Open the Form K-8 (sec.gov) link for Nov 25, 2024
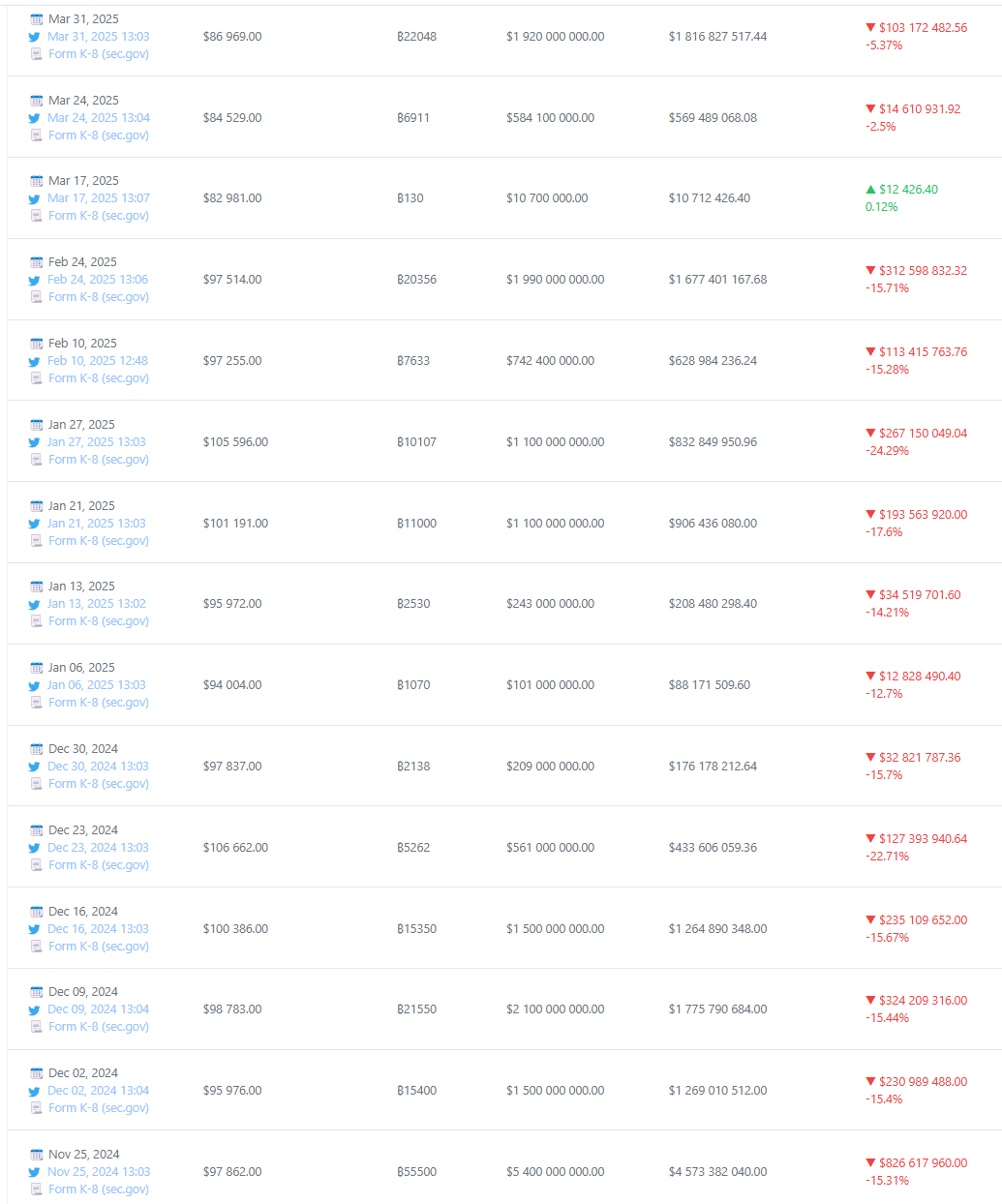Image resolution: width=1002 pixels, height=1204 pixels. [99, 1189]
